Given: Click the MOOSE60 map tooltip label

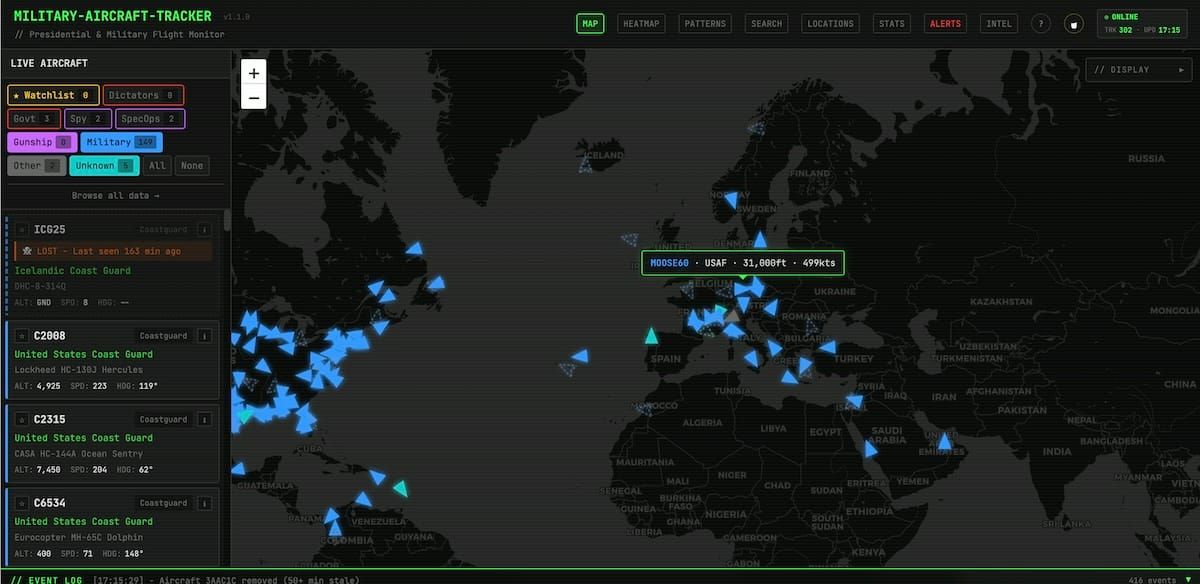Looking at the screenshot, I should coord(743,263).
